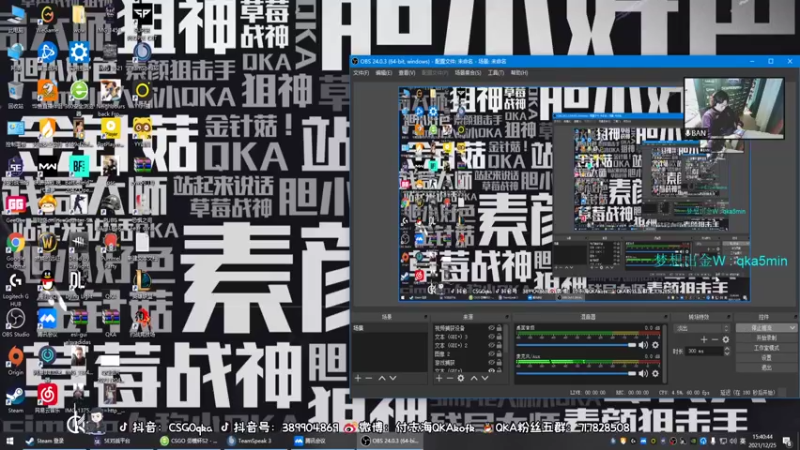Adjust the 麦克风/Aux volume slider

tap(577, 374)
